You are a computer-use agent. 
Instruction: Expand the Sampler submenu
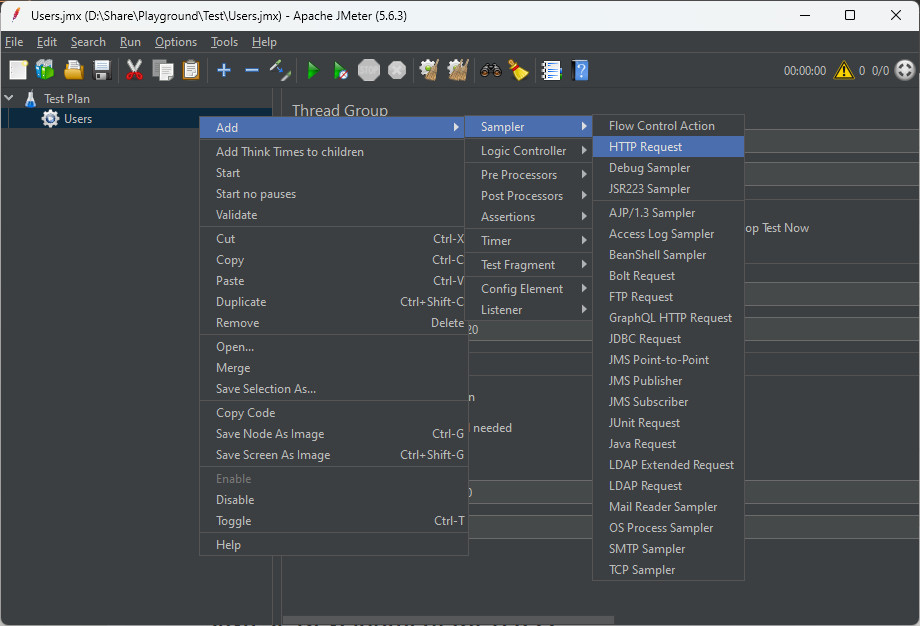coord(528,127)
